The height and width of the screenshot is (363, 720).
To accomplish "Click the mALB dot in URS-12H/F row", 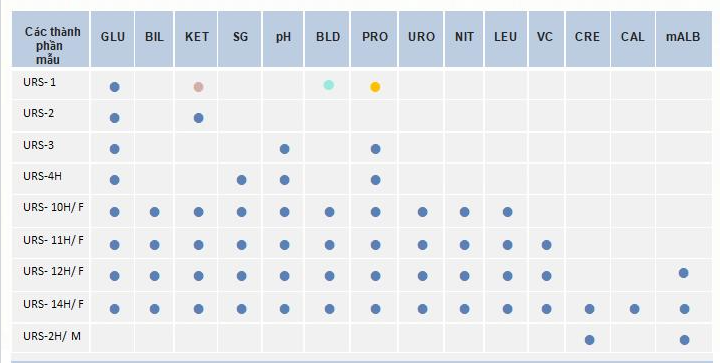I will [683, 273].
